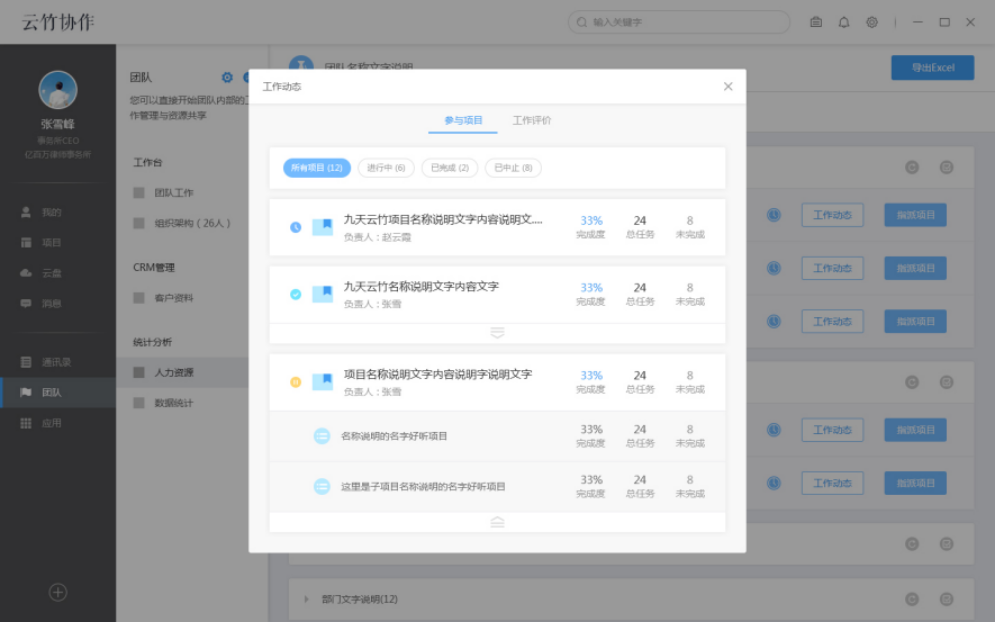Viewport: 995px width, 622px height.
Task: Click the keyword search input field
Action: 678,21
